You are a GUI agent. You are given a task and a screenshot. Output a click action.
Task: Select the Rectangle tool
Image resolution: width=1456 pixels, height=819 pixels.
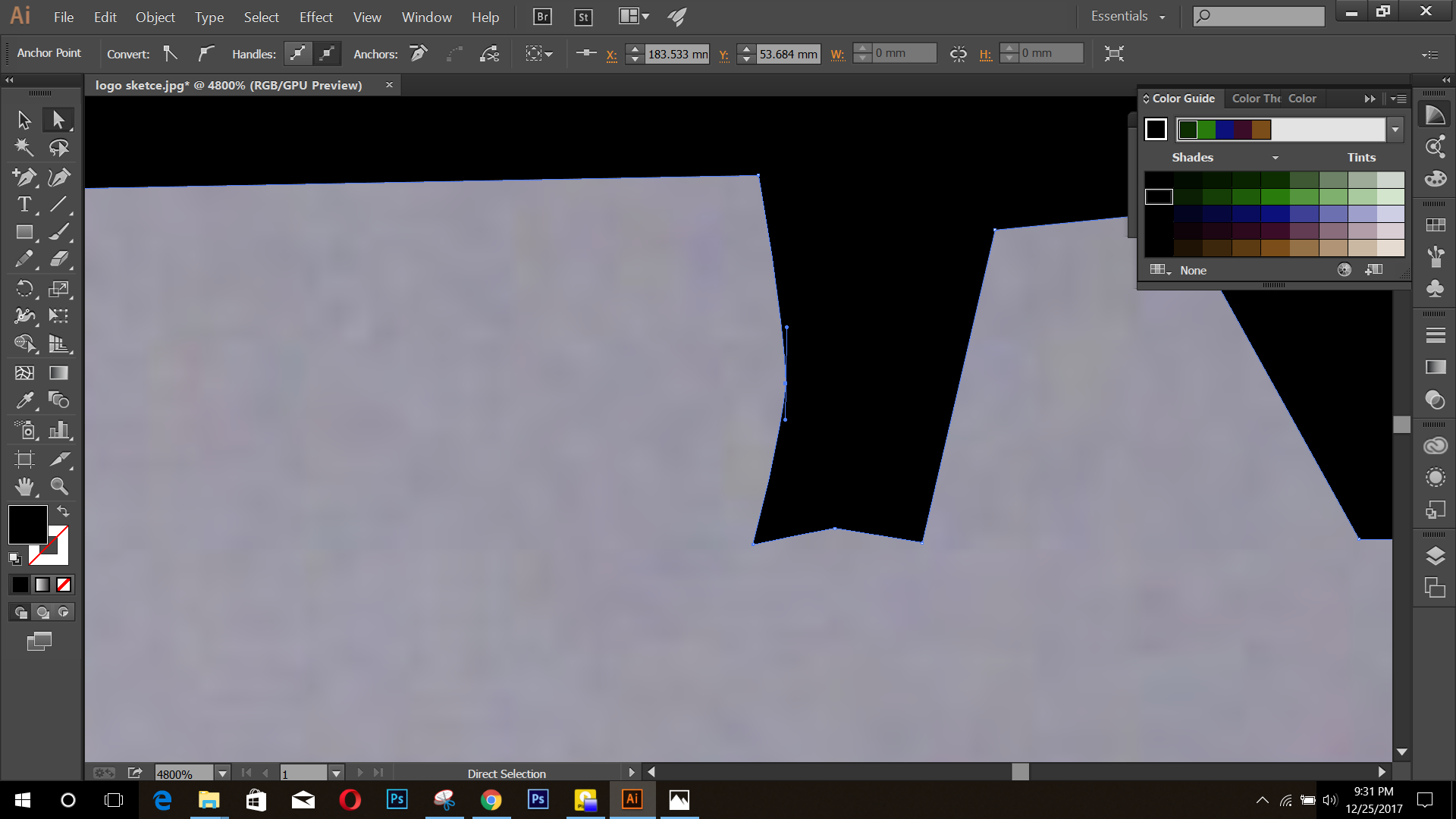click(24, 232)
